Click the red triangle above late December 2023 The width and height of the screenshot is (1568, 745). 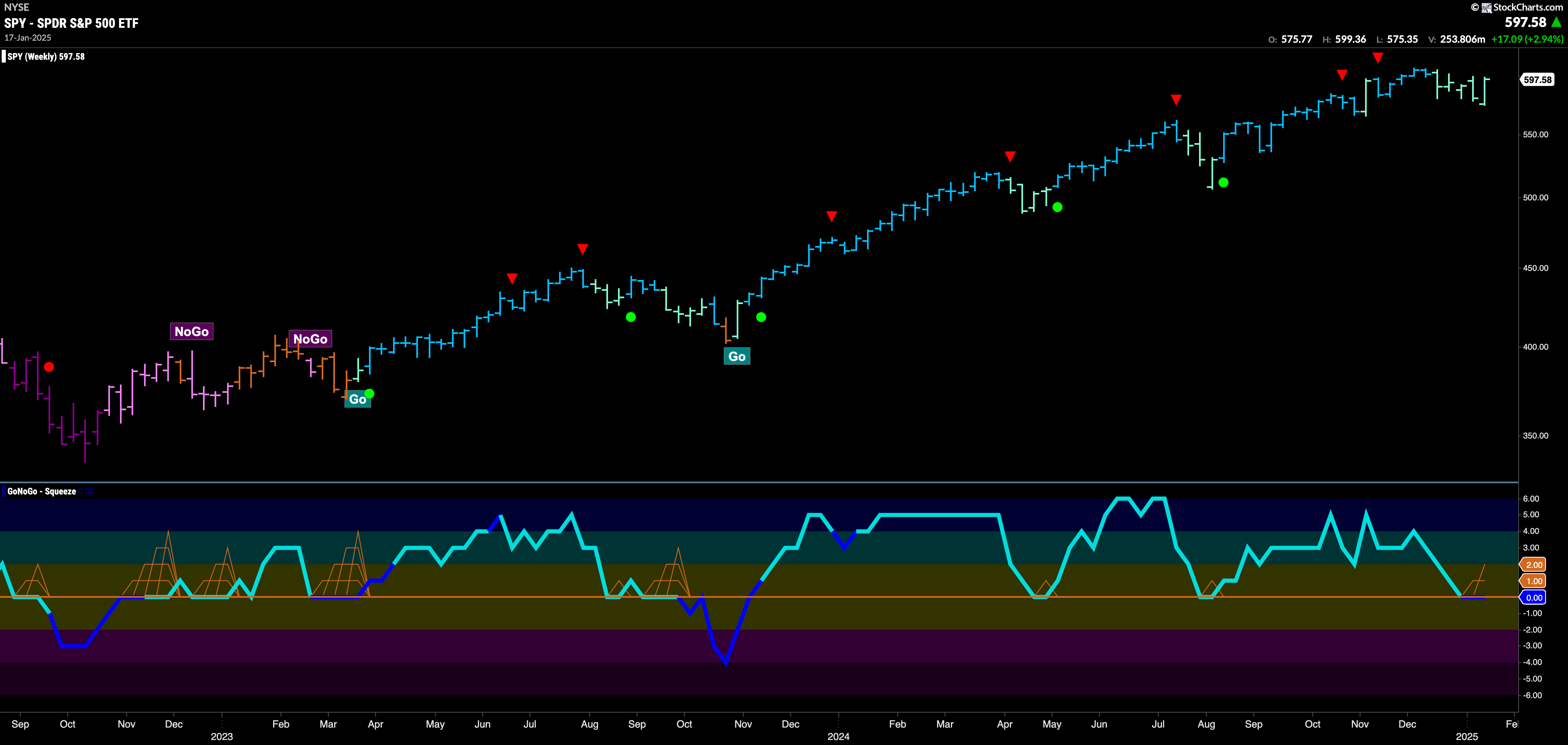pos(831,217)
